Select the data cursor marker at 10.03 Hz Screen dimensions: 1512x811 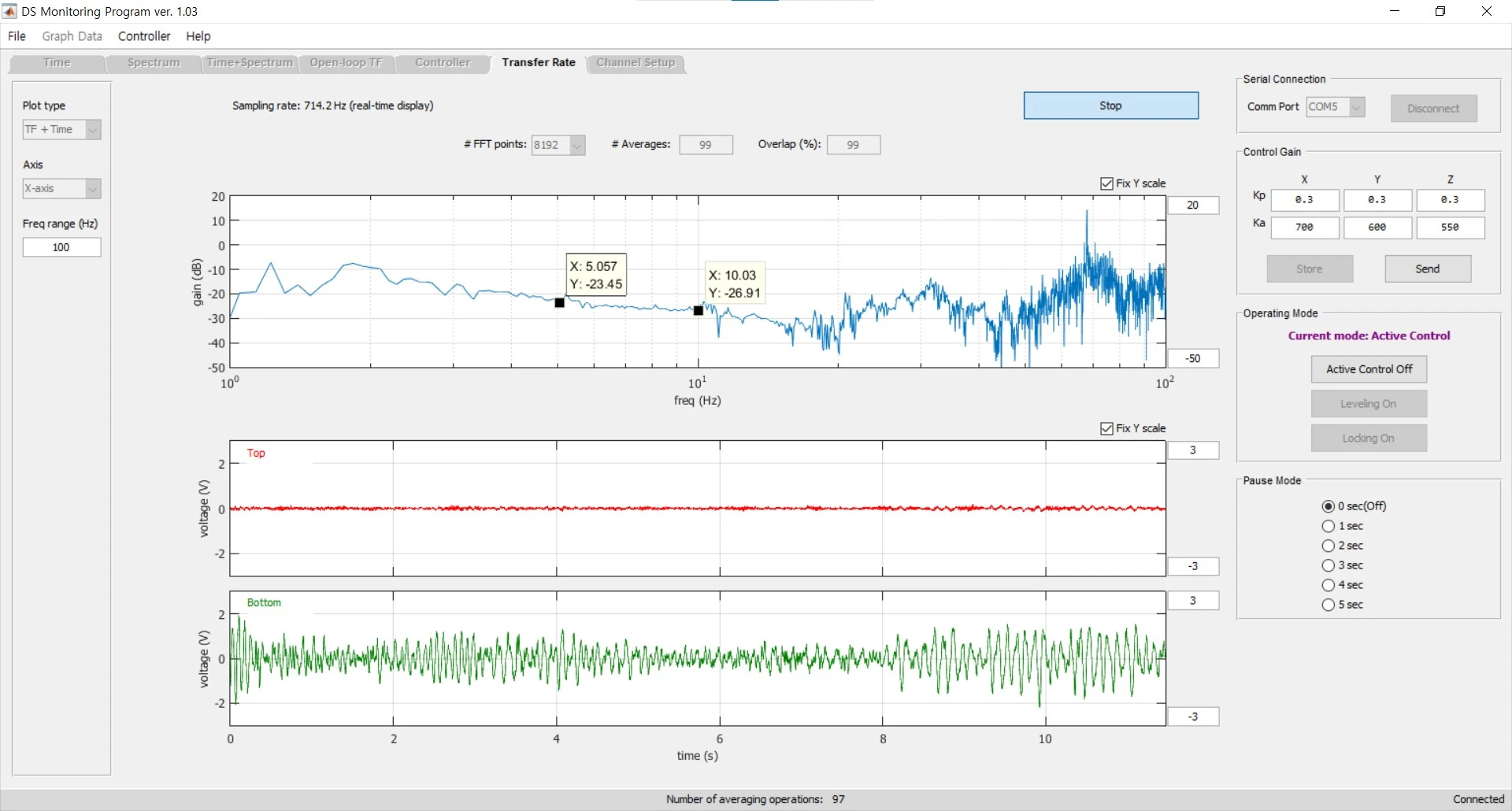pos(699,311)
